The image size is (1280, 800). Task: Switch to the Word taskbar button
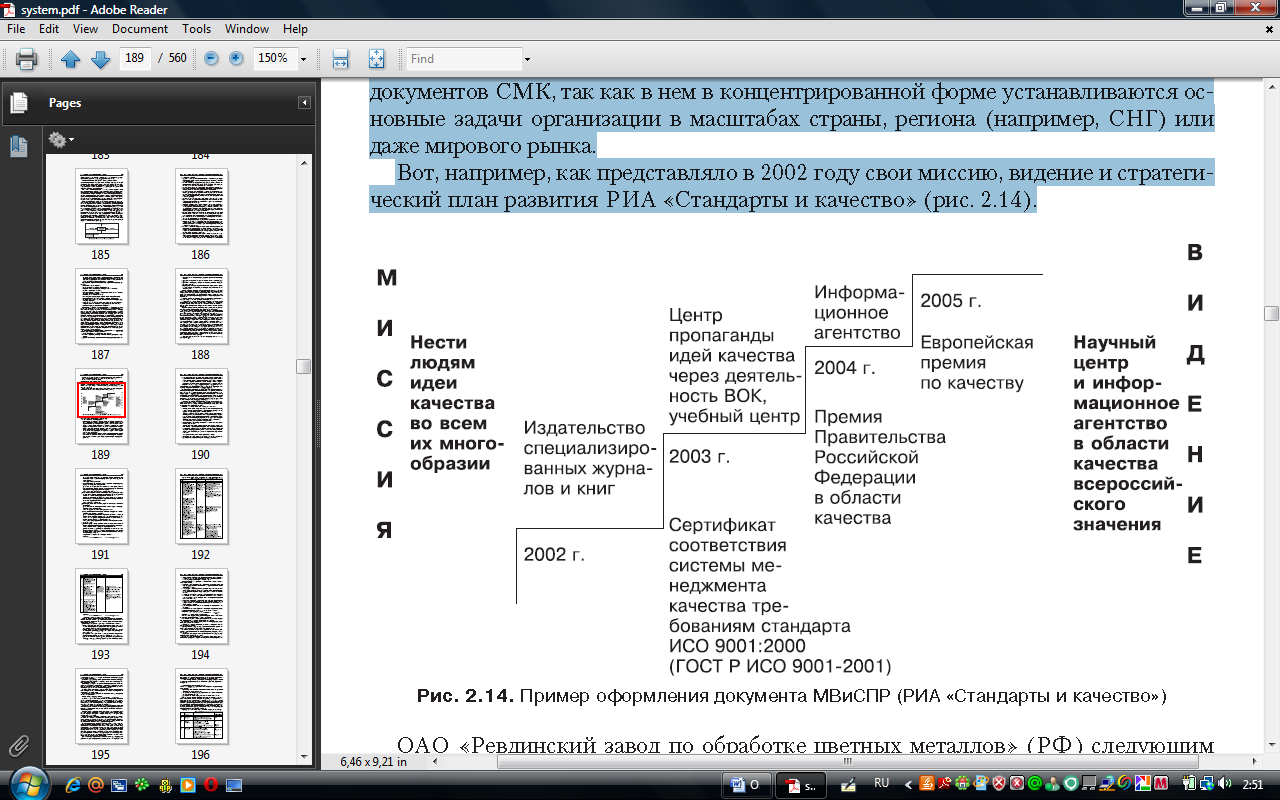pyautogui.click(x=746, y=784)
